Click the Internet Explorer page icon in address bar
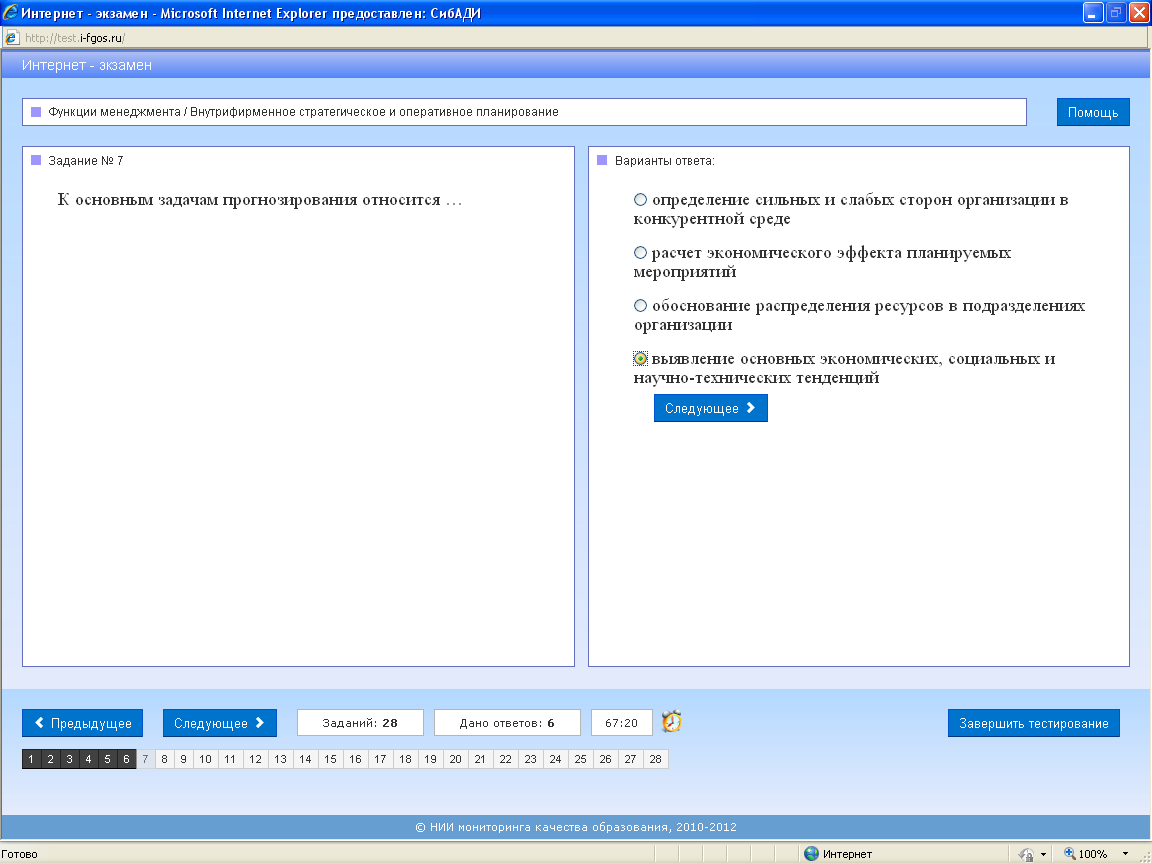 coord(12,37)
